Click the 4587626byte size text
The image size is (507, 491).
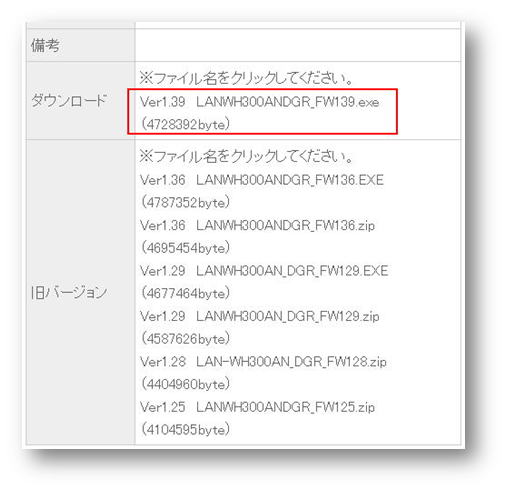185,339
